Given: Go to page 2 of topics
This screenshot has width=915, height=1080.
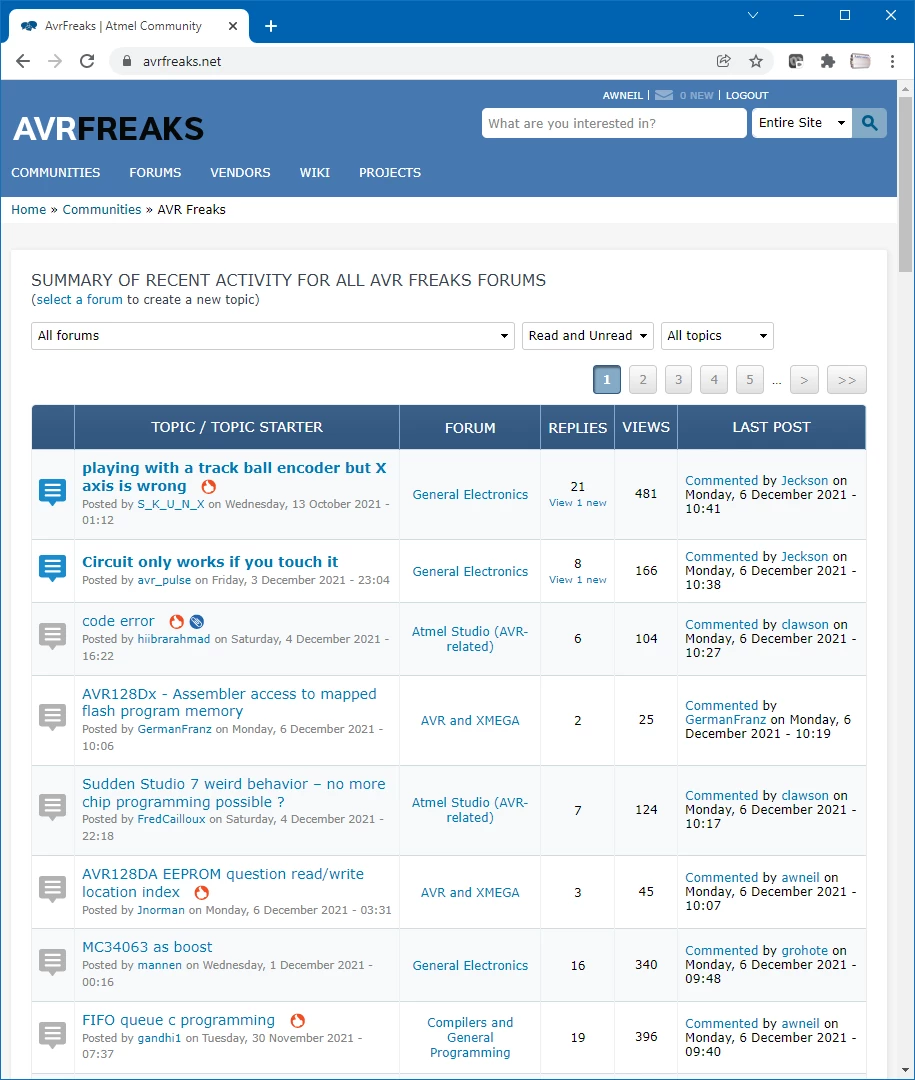Looking at the screenshot, I should click(643, 380).
